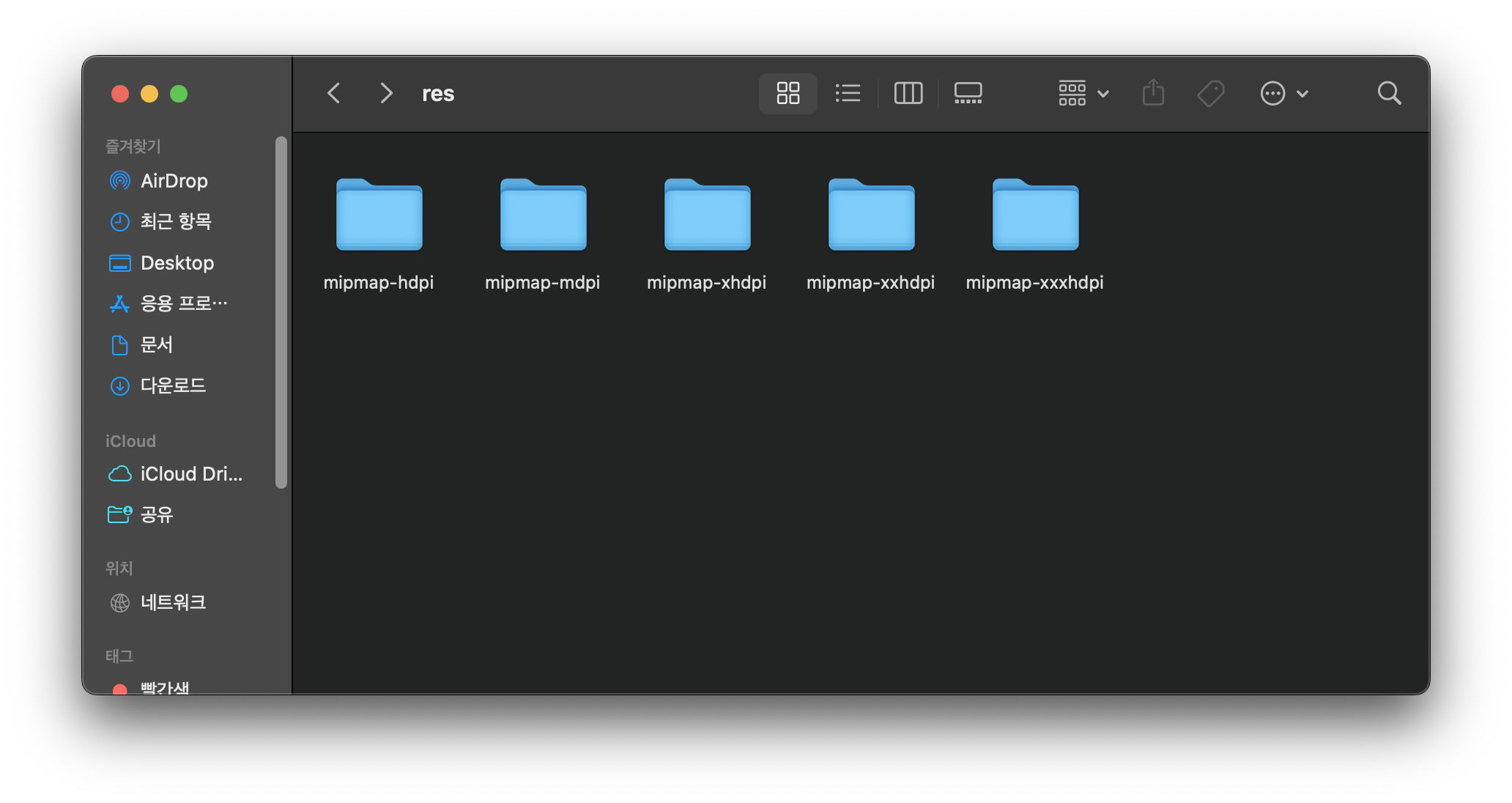Open the group-by dropdown
Screen dimensions: 1512x803
tap(1083, 93)
